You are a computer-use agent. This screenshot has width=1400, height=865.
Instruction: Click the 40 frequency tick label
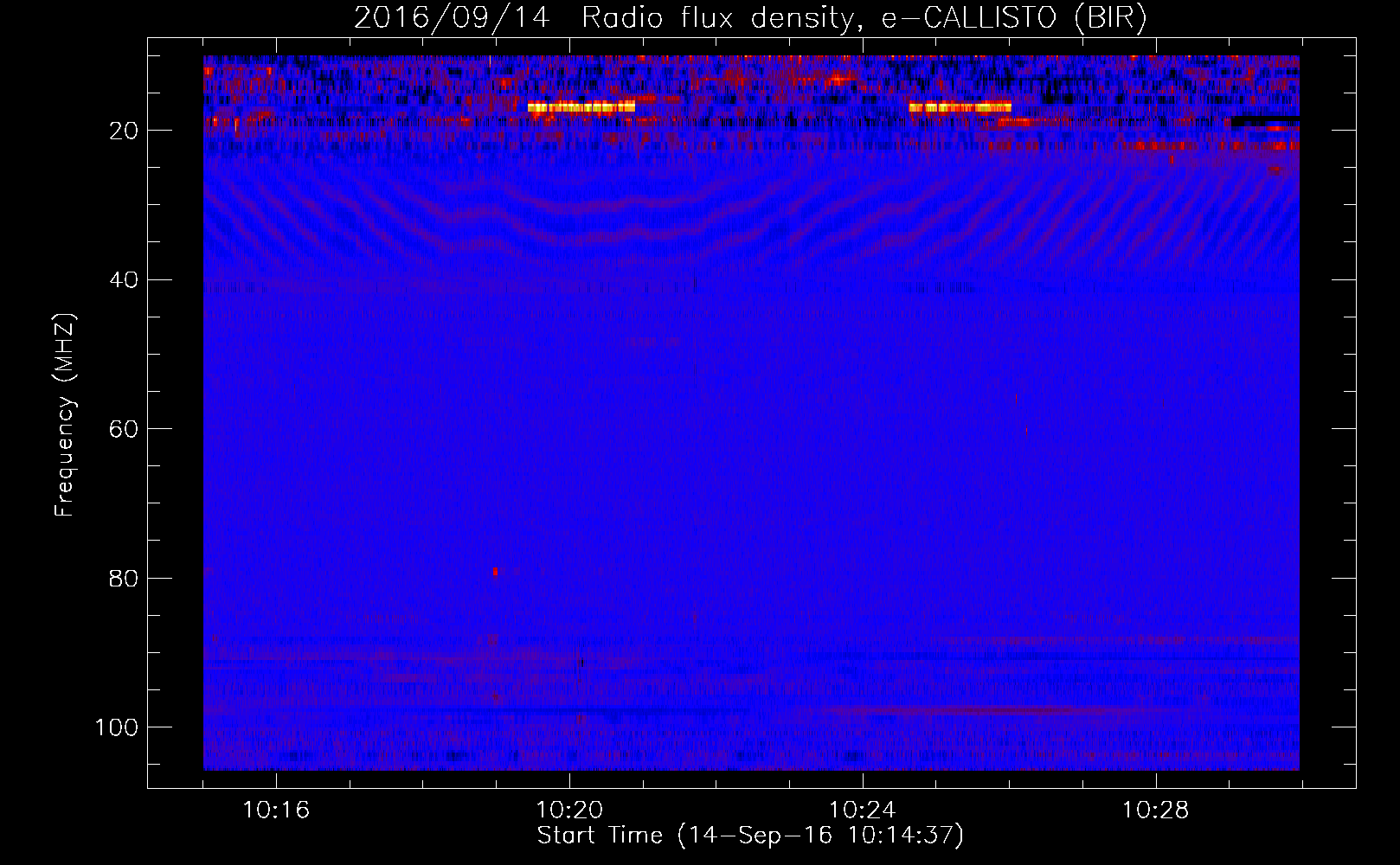click(125, 280)
